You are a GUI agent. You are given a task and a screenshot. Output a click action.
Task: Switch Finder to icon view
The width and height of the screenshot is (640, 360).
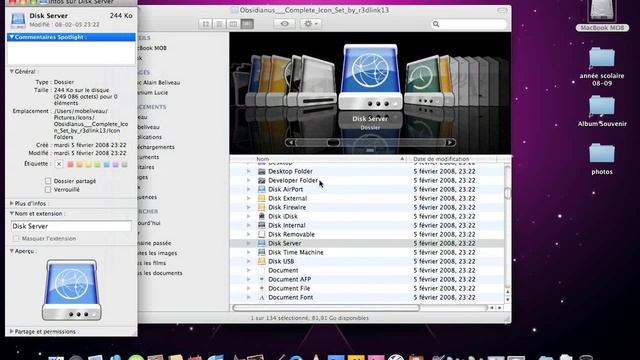coord(206,24)
